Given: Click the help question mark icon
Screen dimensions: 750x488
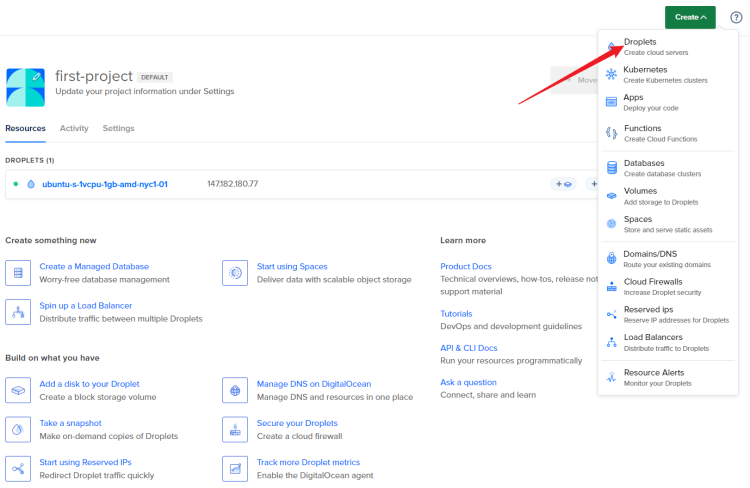Looking at the screenshot, I should click(x=736, y=18).
